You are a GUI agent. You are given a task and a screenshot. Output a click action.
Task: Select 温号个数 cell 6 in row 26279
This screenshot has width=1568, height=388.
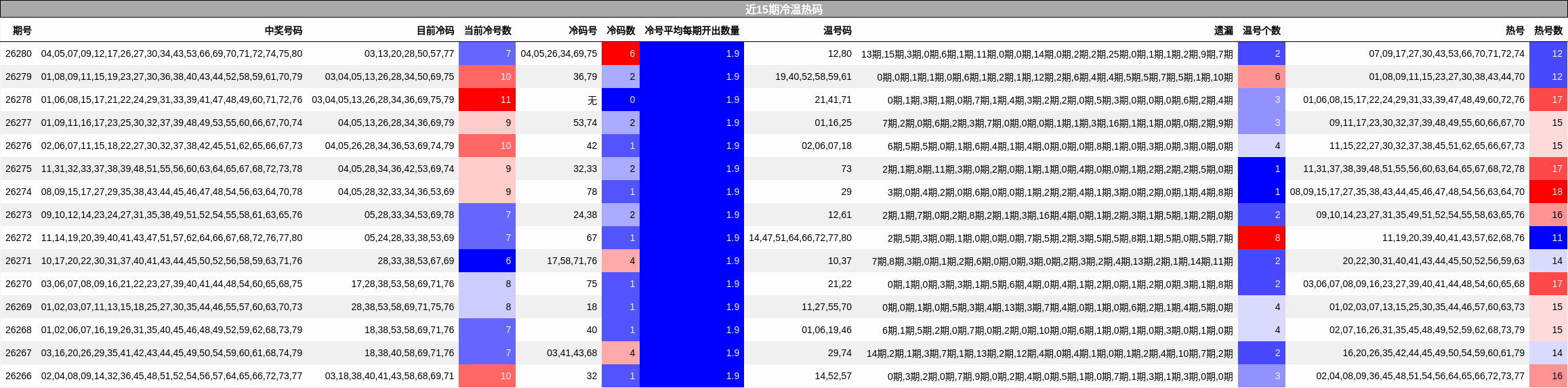tap(1262, 77)
